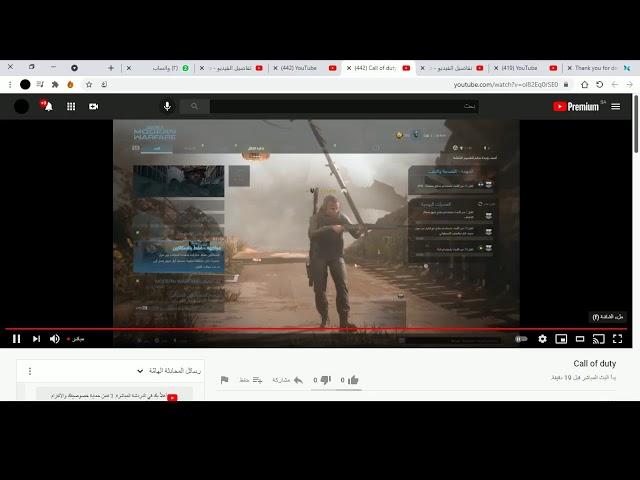
Task: Open YouTube notifications bell
Action: coord(48,107)
